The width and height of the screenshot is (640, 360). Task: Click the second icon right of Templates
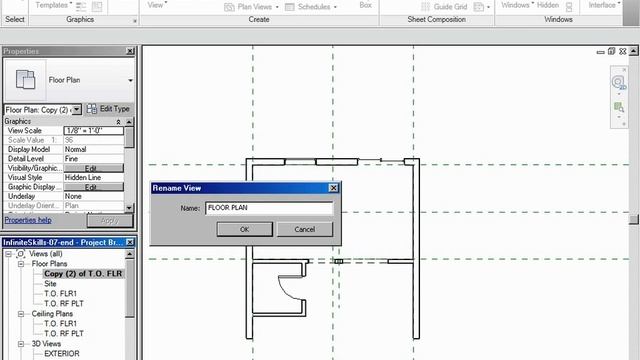97,6
